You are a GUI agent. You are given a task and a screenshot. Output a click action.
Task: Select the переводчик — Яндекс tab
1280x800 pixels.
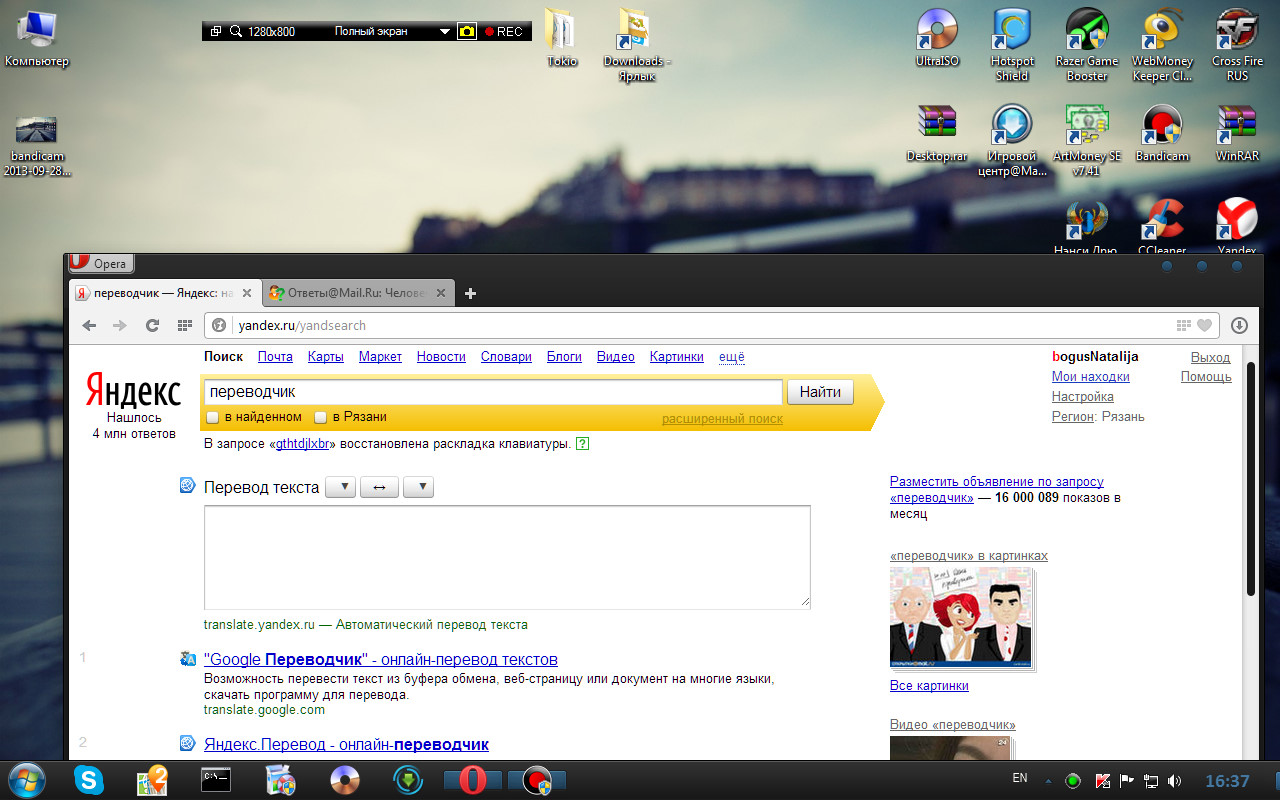coord(165,293)
